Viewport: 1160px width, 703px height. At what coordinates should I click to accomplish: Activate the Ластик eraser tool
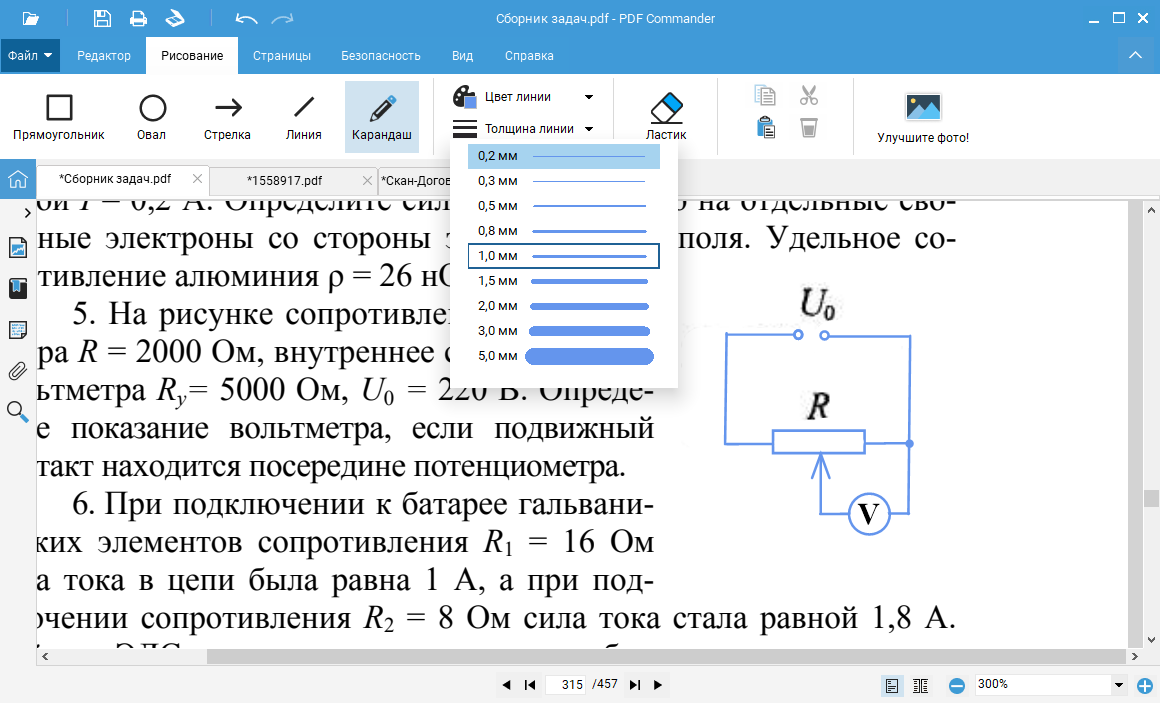[666, 117]
